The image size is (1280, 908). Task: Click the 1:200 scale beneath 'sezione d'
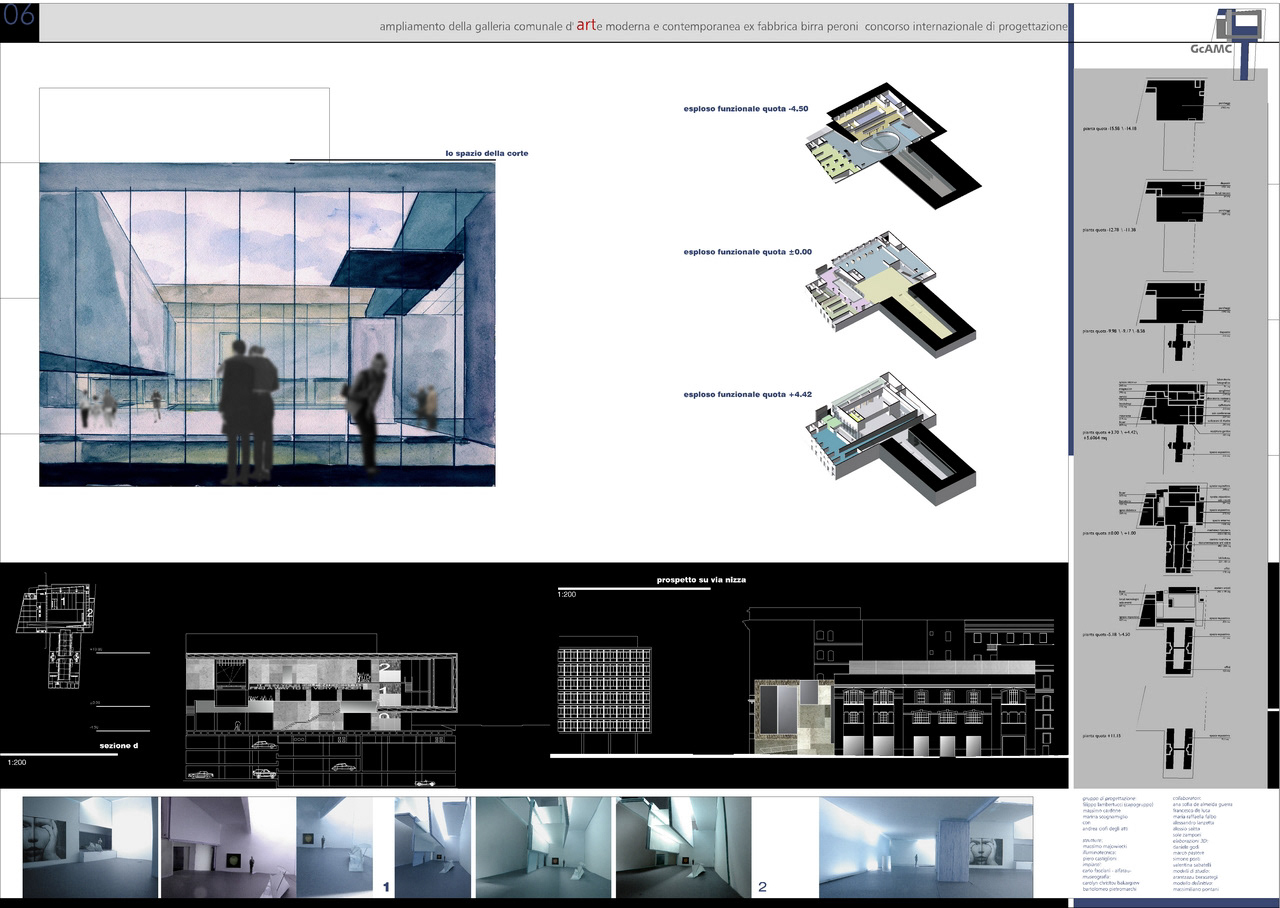coord(17,763)
